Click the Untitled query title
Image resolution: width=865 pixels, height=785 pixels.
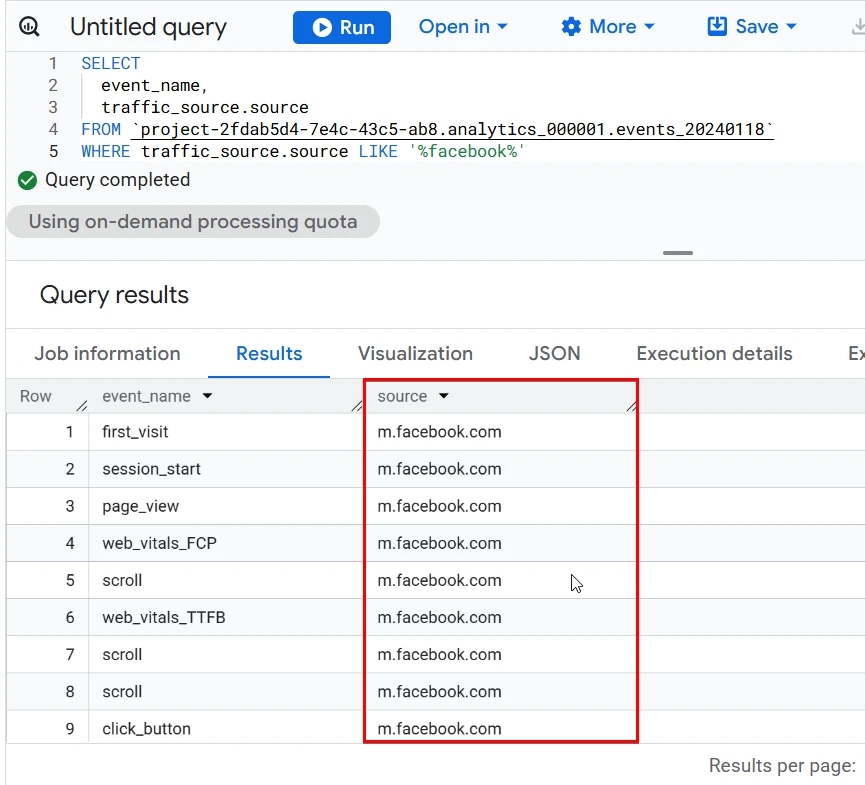point(148,27)
